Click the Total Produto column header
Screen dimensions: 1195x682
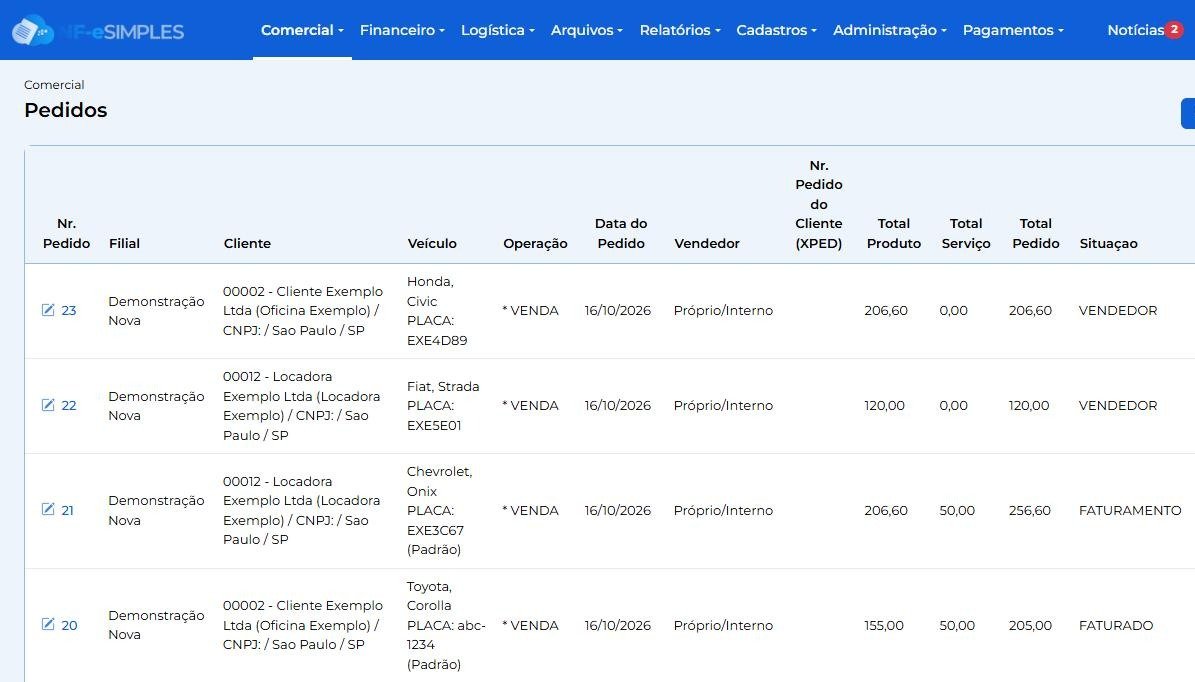[x=893, y=233]
